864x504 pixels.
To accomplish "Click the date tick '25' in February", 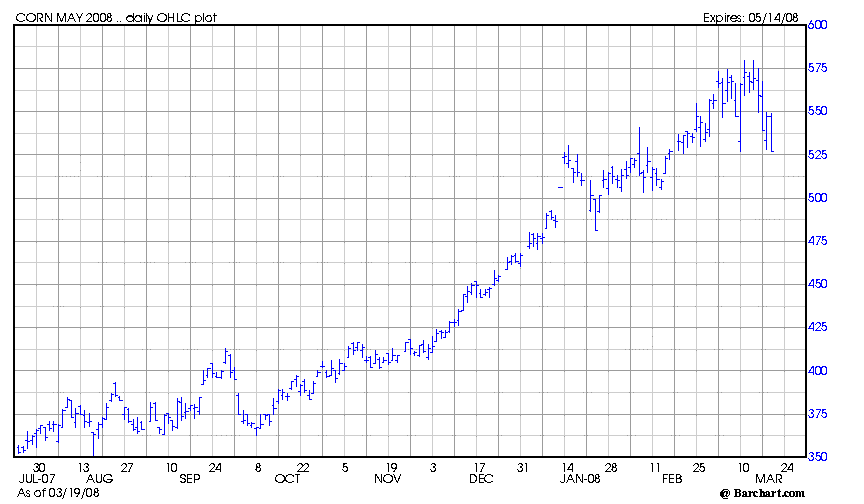I will click(x=699, y=468).
